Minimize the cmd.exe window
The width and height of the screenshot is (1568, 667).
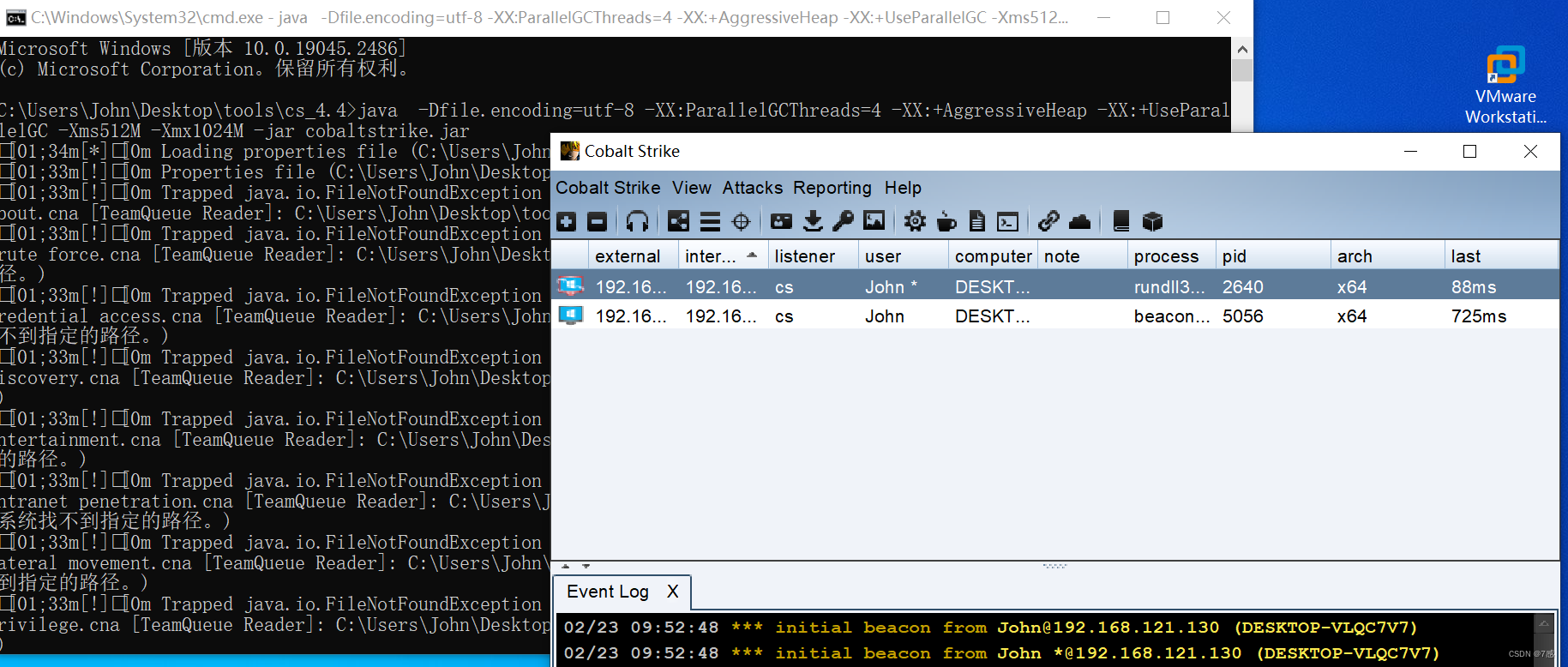pos(1103,17)
